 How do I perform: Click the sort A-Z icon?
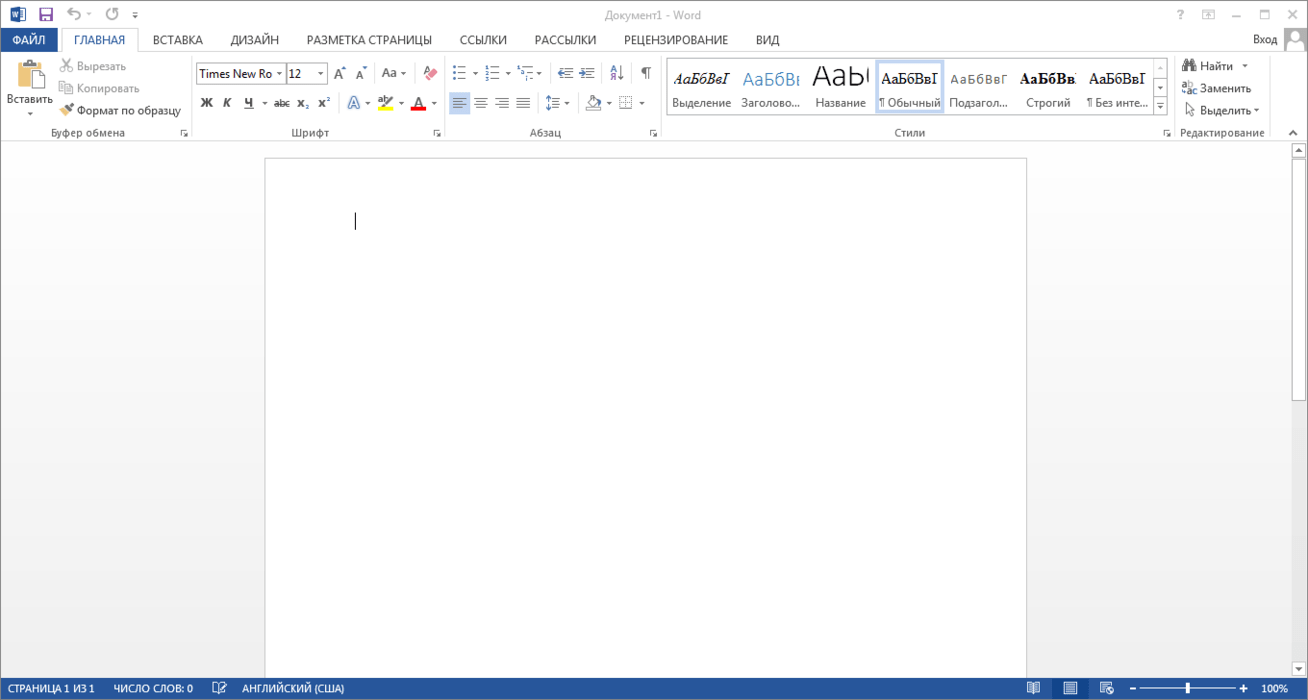[x=616, y=73]
